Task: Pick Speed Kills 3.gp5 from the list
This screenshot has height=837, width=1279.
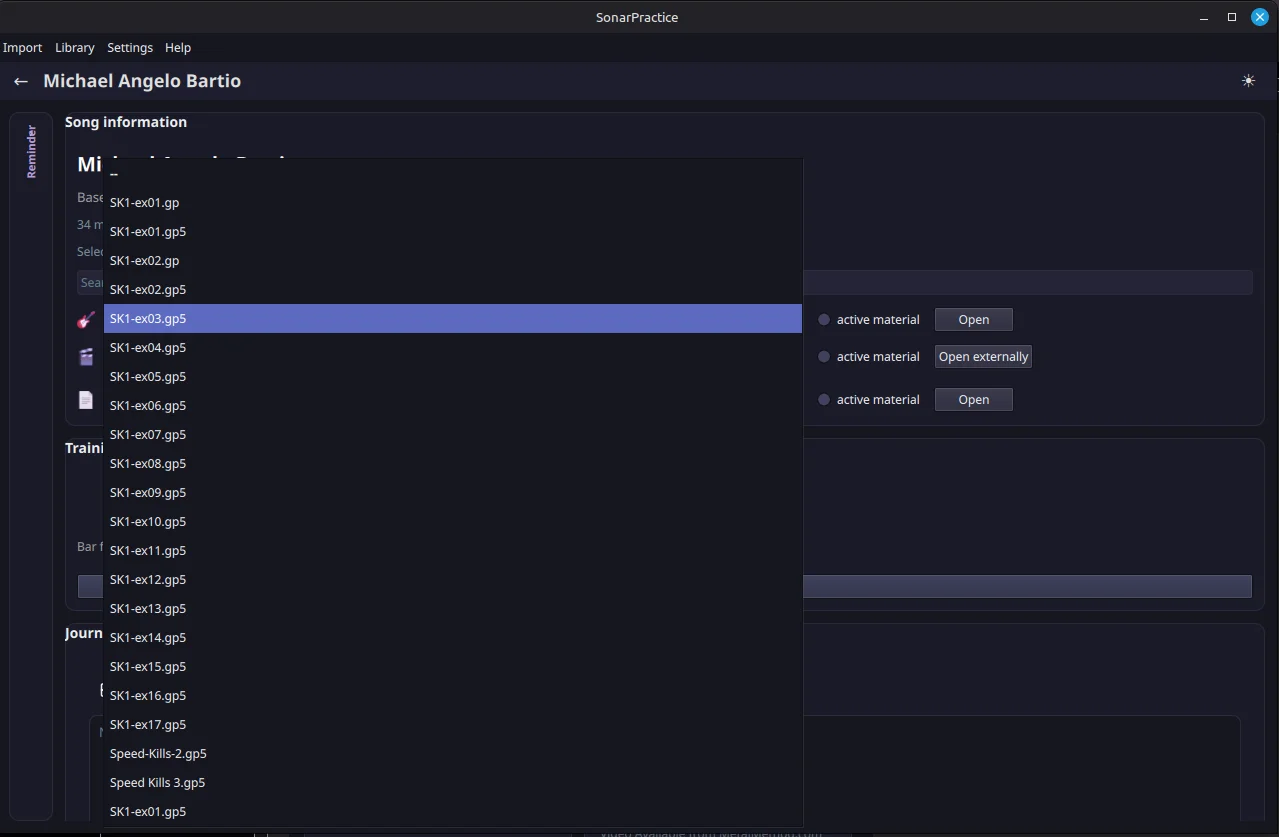Action: (x=453, y=783)
